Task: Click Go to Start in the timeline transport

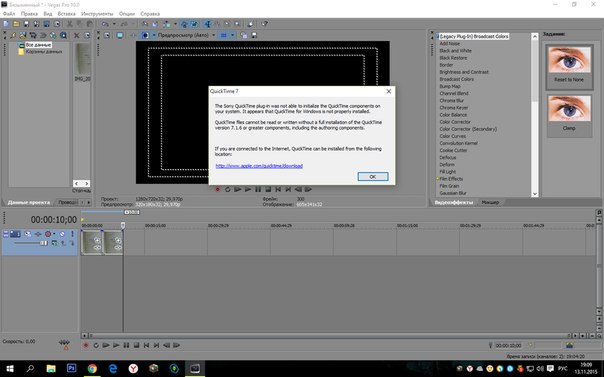Action: click(x=146, y=345)
